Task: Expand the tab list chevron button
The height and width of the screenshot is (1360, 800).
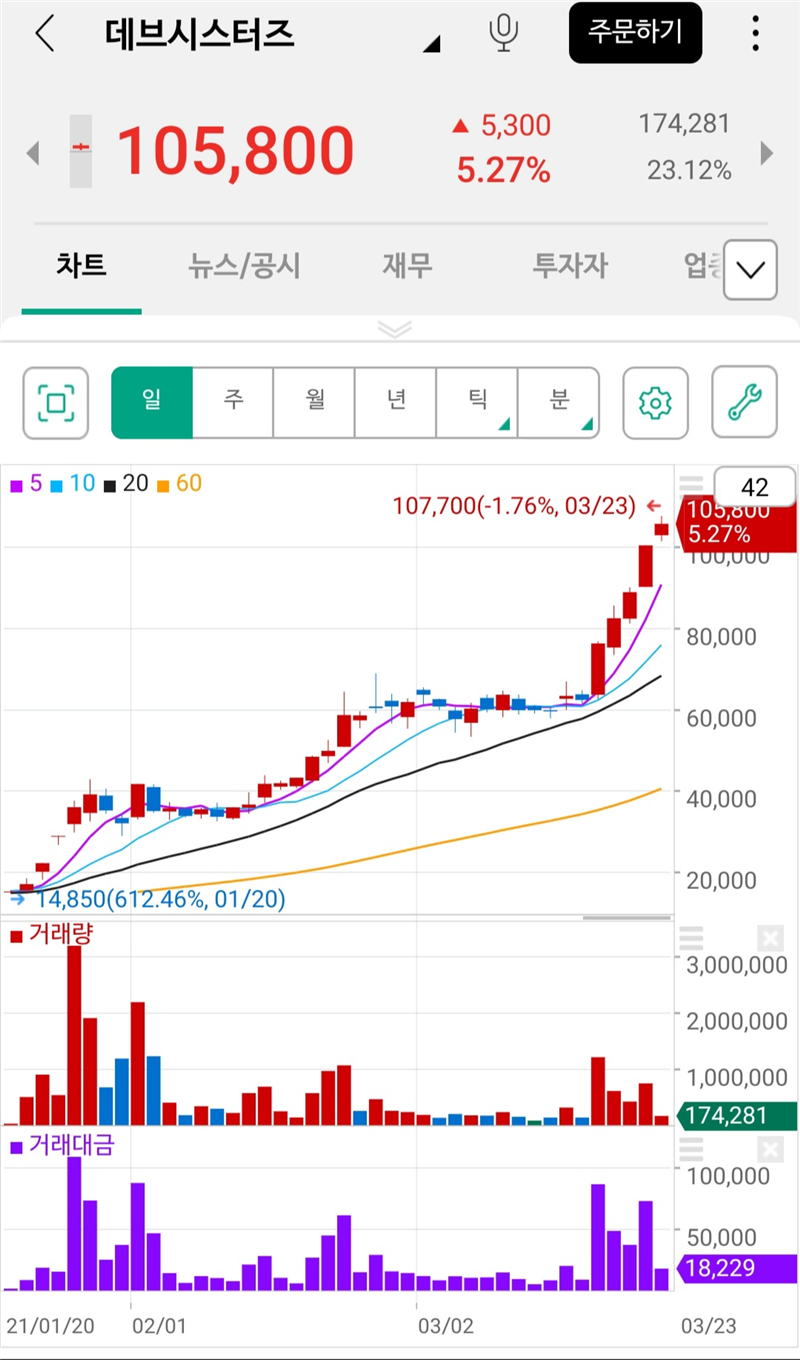Action: pos(750,270)
